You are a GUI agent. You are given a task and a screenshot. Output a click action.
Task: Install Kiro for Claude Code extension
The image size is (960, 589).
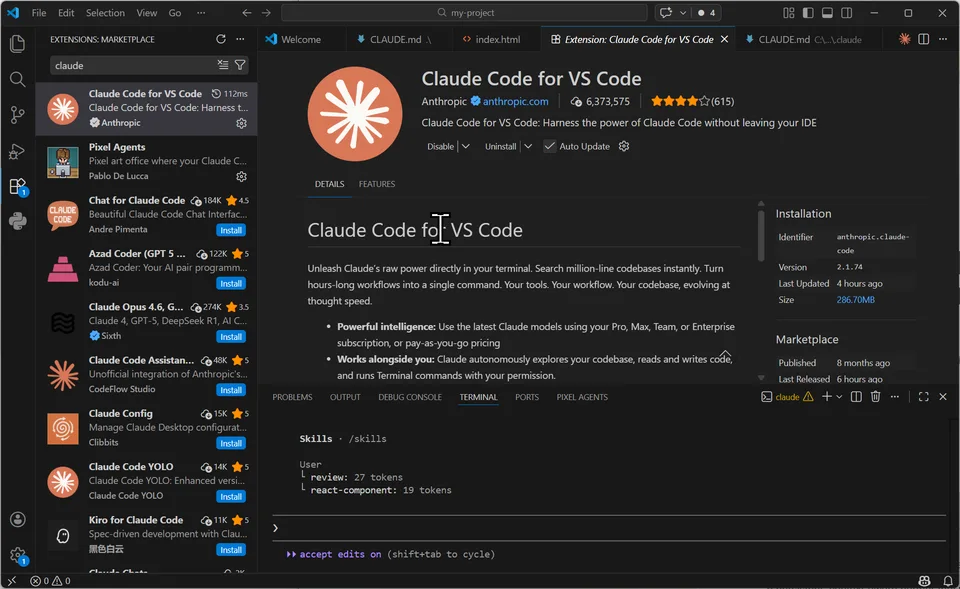click(231, 550)
